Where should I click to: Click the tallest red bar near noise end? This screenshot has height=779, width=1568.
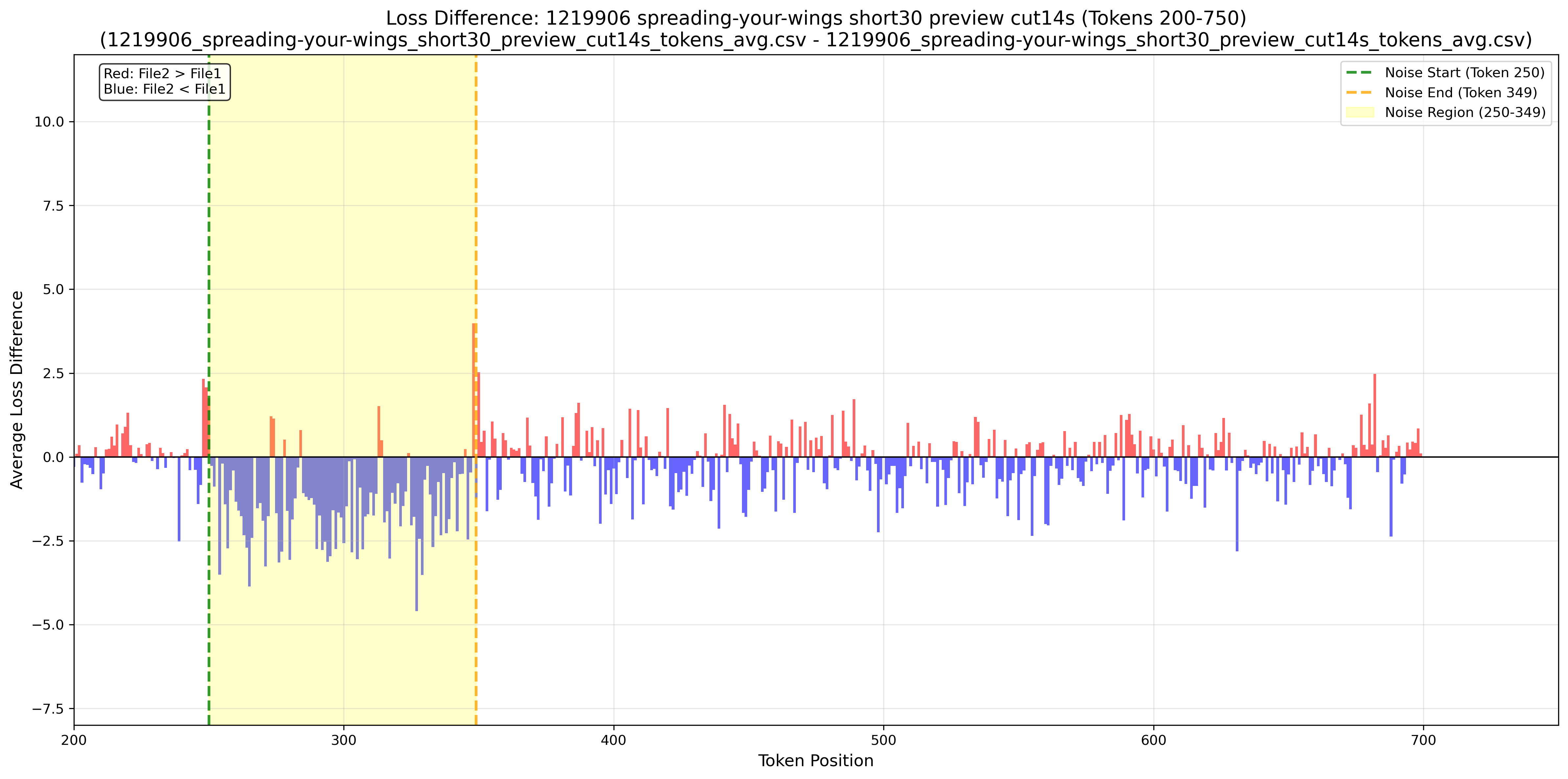click(473, 390)
